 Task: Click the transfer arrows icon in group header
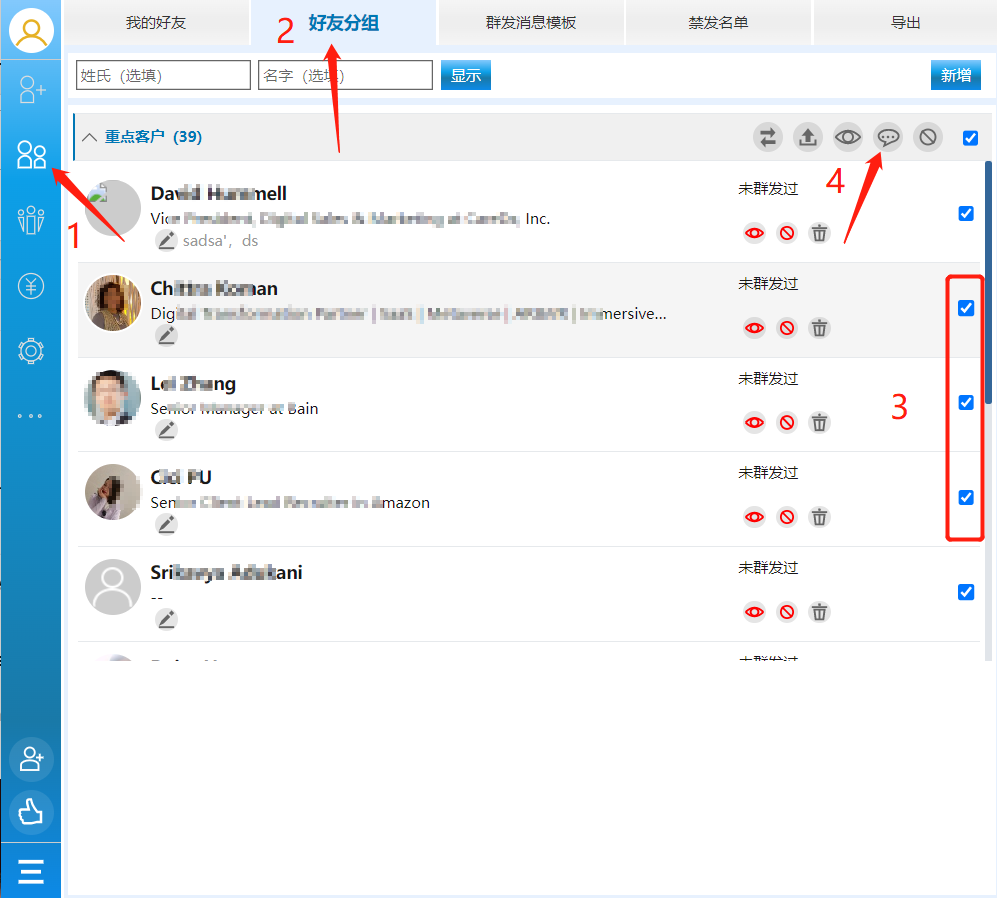(x=768, y=138)
